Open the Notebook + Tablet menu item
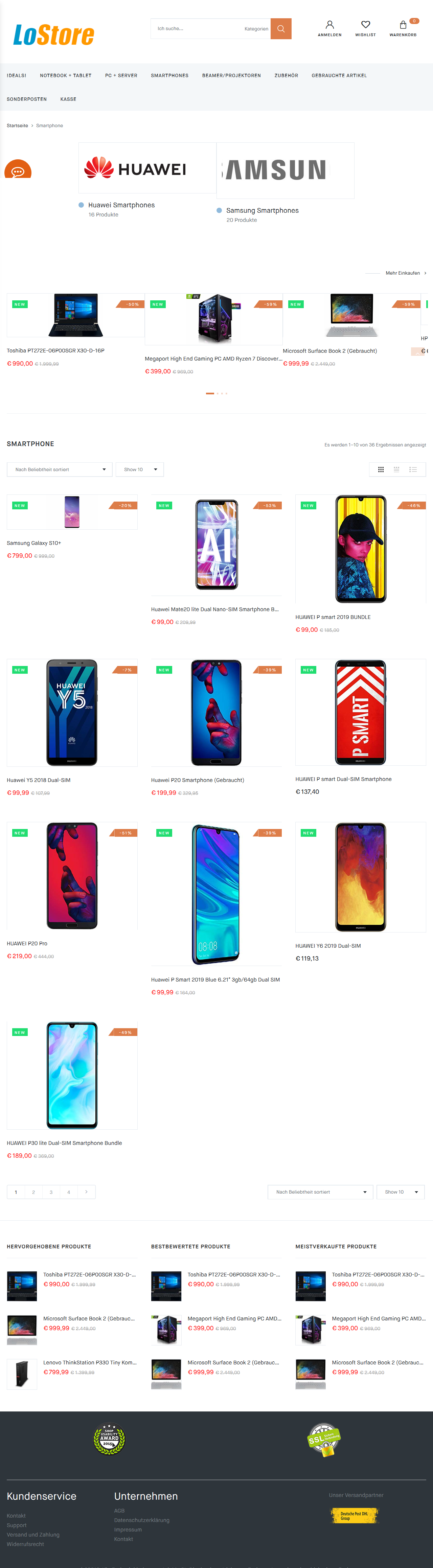433x1568 pixels. coord(66,75)
